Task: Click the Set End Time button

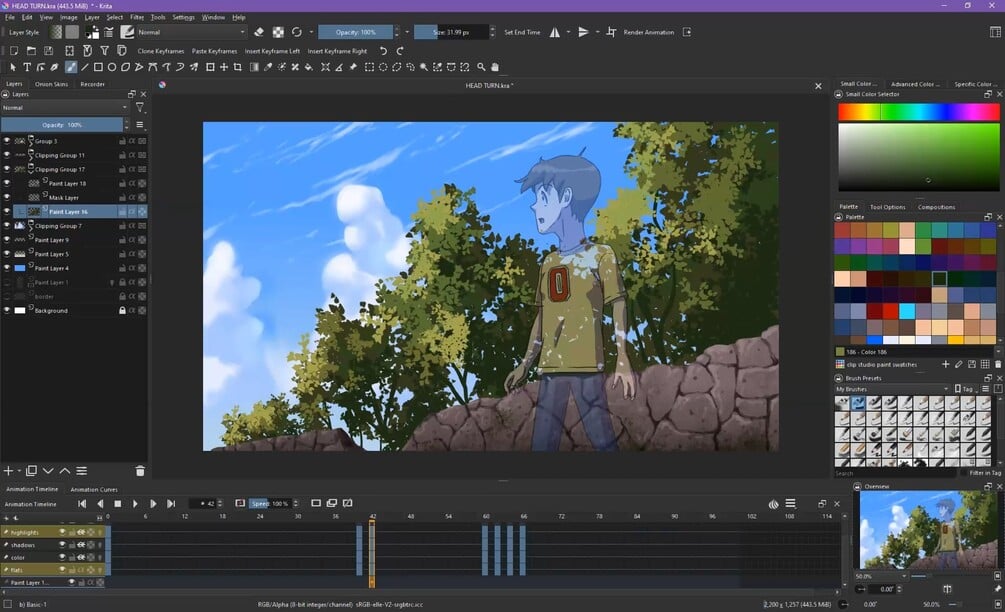Action: (522, 32)
